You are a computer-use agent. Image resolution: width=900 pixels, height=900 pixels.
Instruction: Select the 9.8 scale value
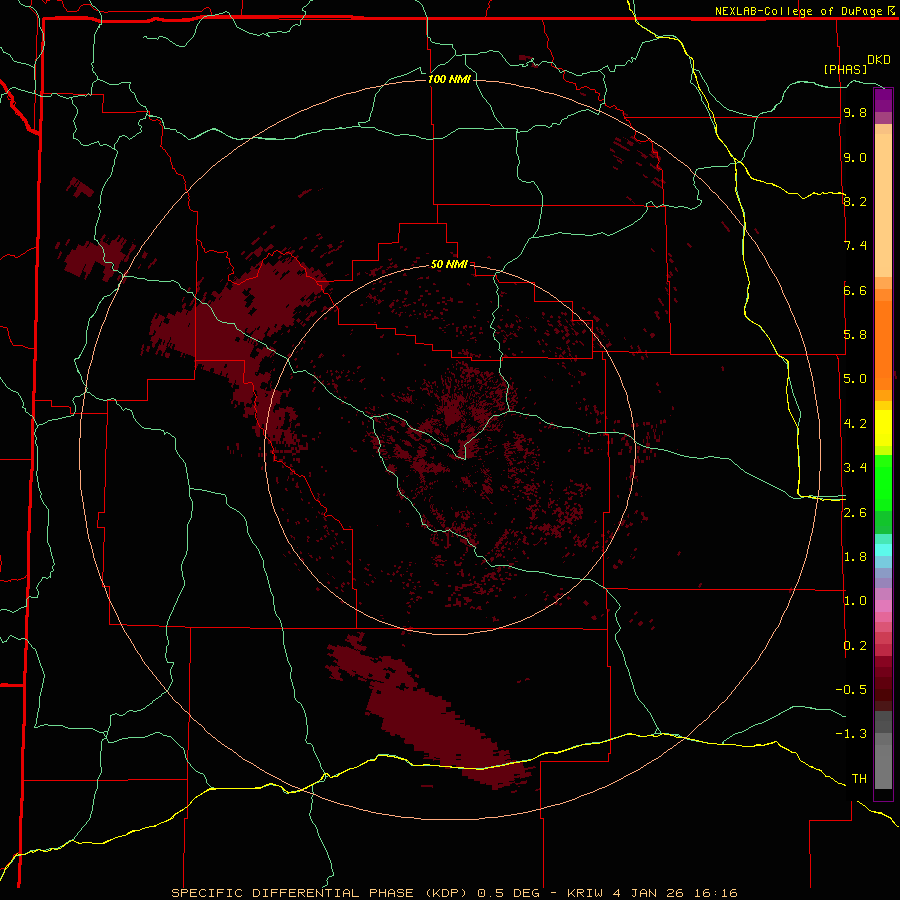pos(855,113)
